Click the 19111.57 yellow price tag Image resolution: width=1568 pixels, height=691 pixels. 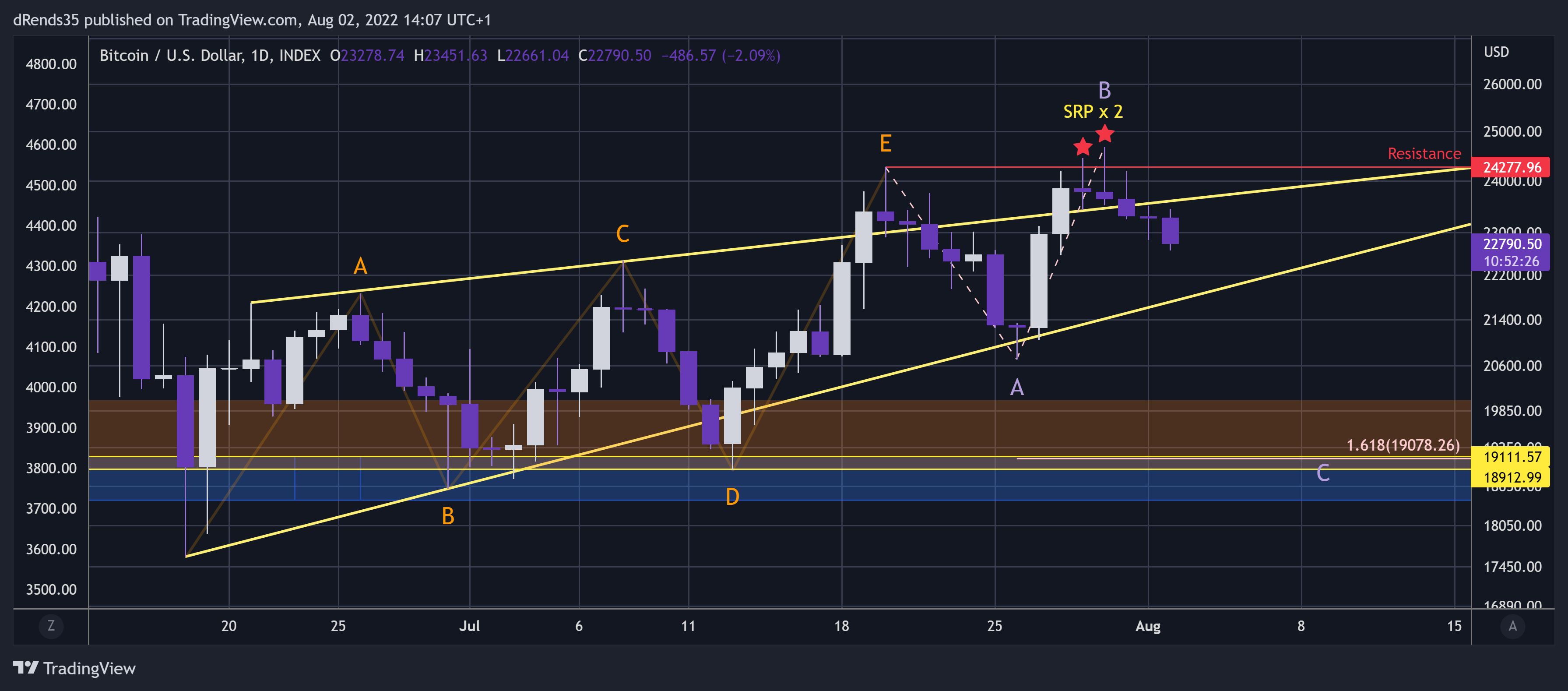pos(1511,457)
